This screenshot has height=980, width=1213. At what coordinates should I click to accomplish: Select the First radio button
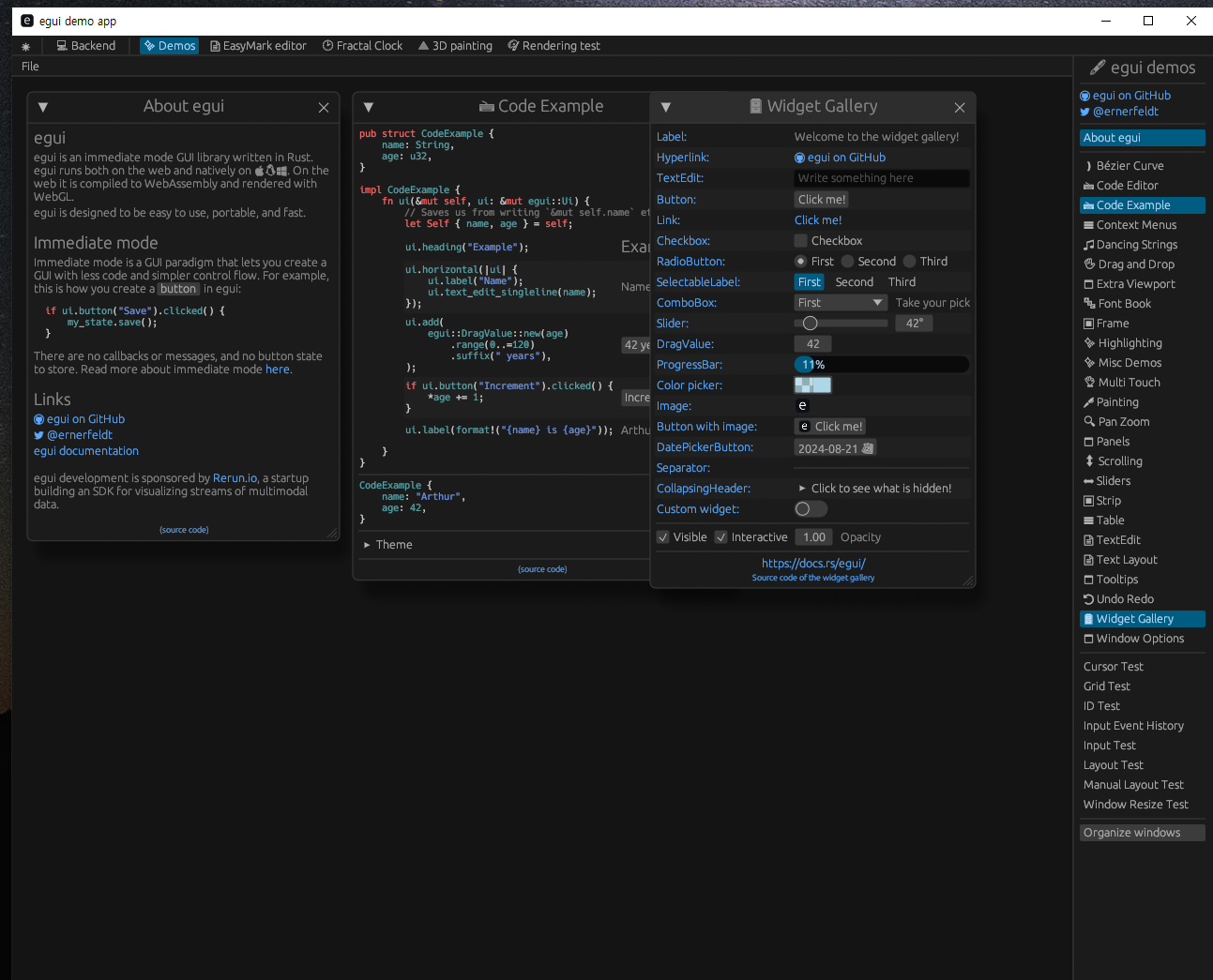(800, 262)
